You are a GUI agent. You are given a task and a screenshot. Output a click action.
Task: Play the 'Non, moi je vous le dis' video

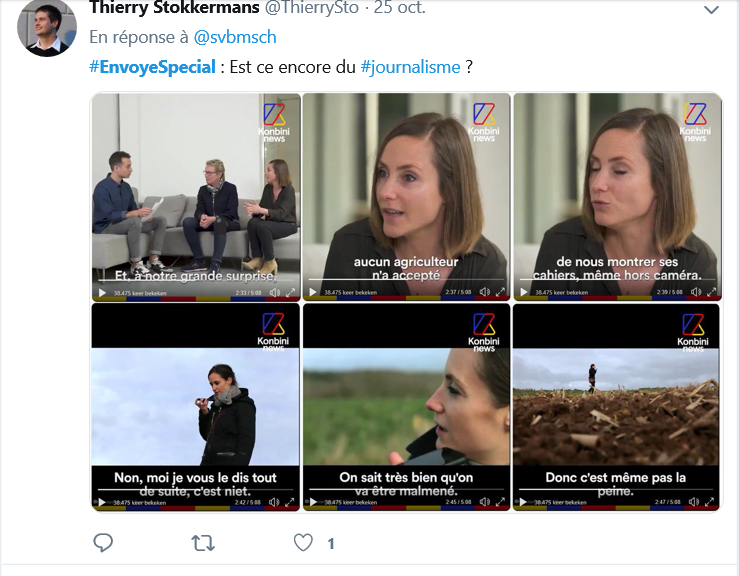(x=101, y=503)
